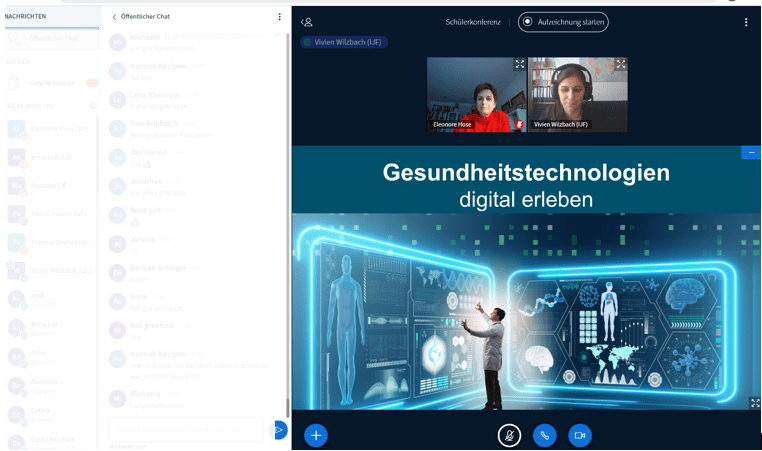Start recording with Aufzeichnung starten
The height and width of the screenshot is (451, 762).
pos(563,22)
